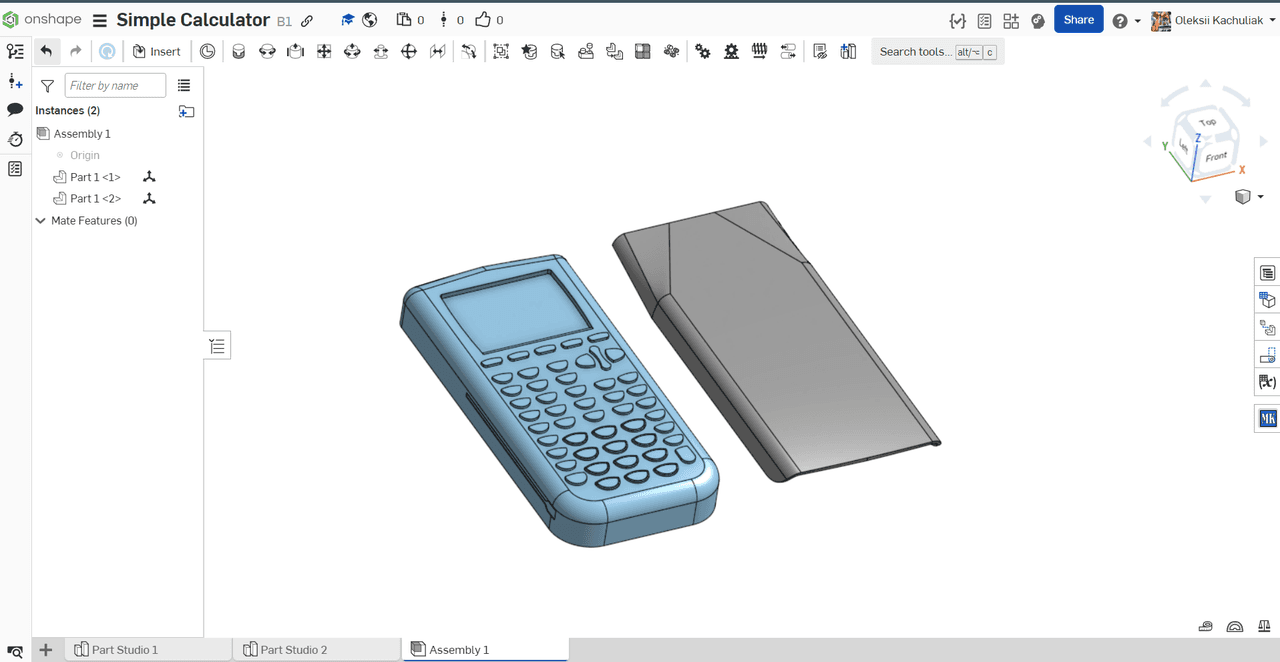This screenshot has width=1280, height=662.
Task: Open the performance stopwatch panel
Action: 15,139
